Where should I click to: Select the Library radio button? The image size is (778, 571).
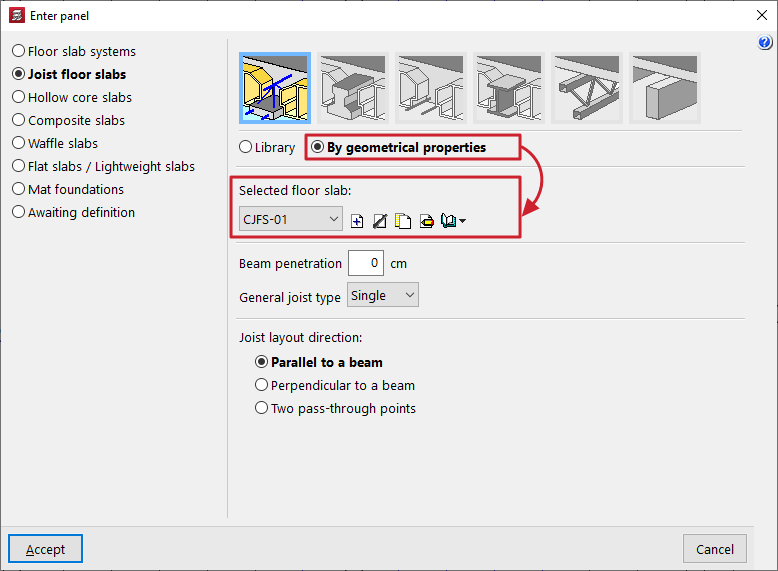point(267,147)
